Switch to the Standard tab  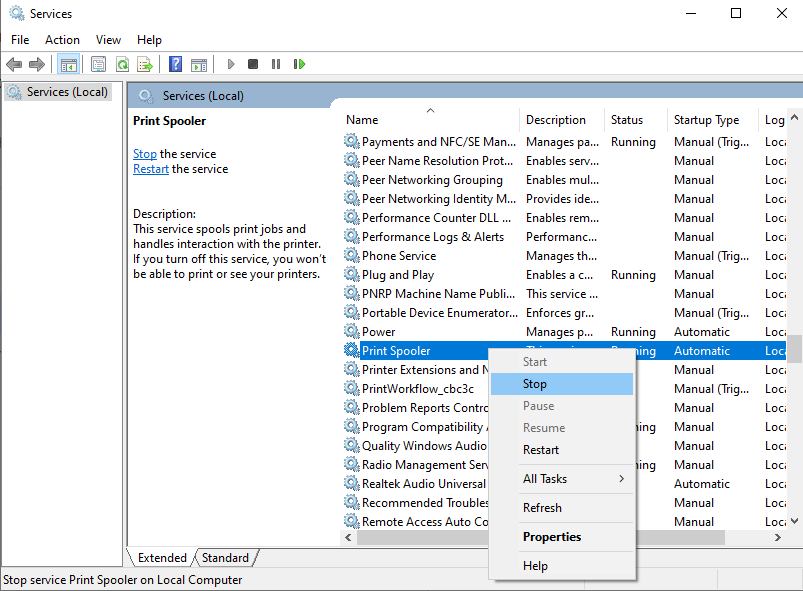coord(225,558)
